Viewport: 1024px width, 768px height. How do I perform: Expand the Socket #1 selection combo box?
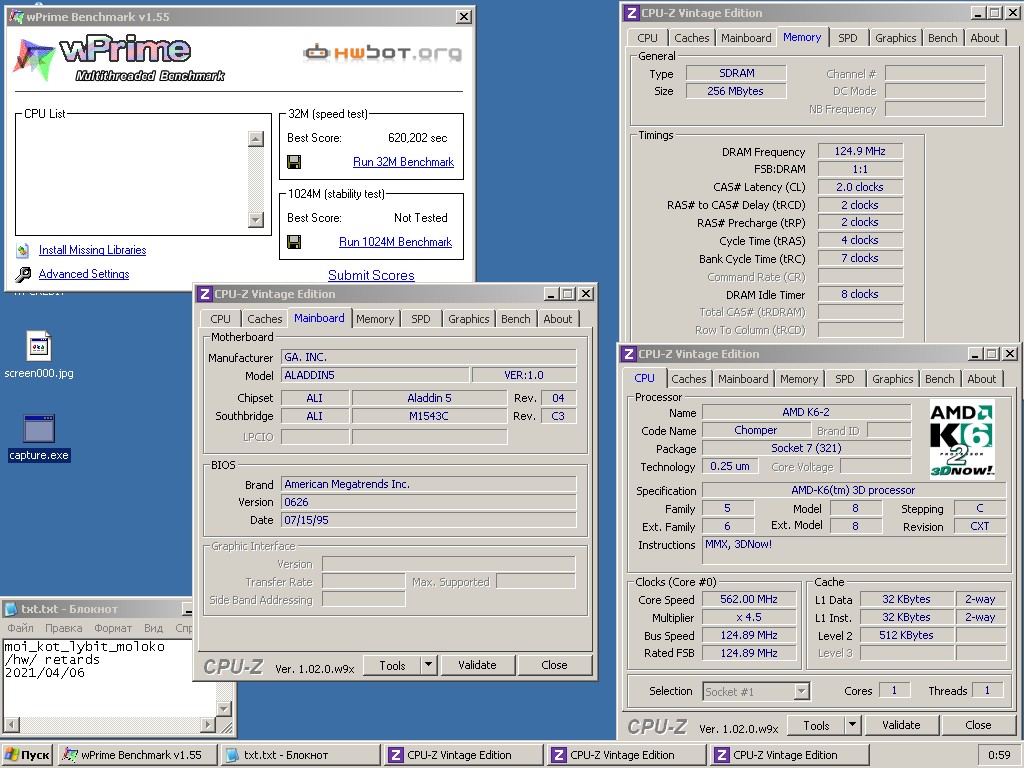click(x=802, y=691)
